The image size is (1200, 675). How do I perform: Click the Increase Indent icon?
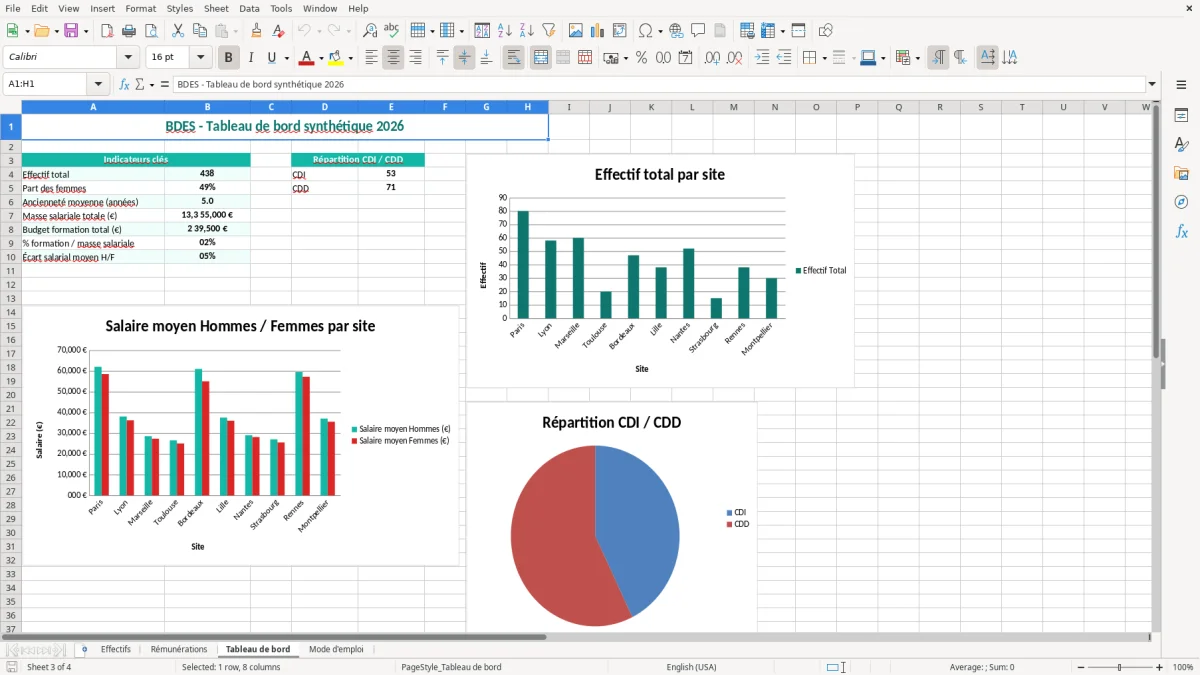(762, 58)
